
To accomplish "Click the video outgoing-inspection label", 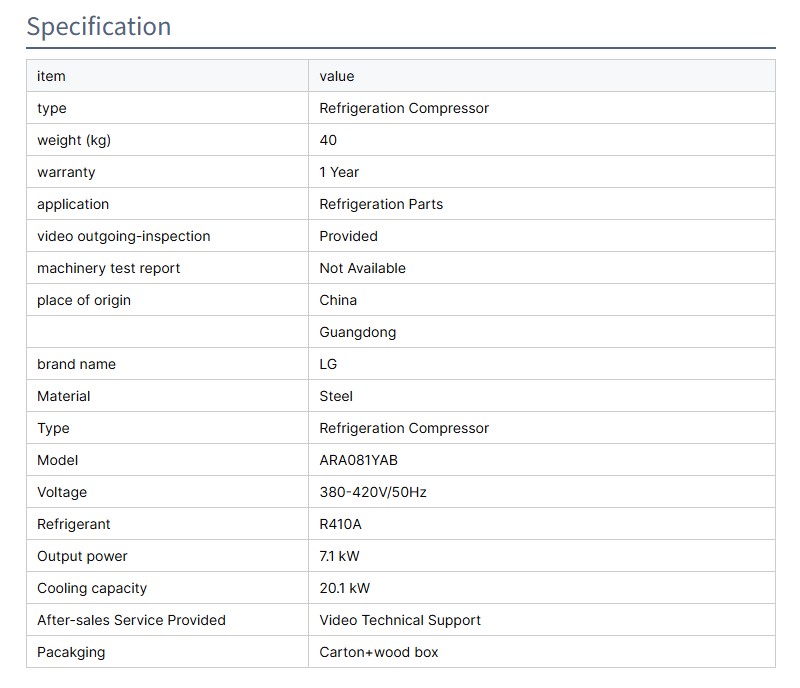I will click(124, 236).
